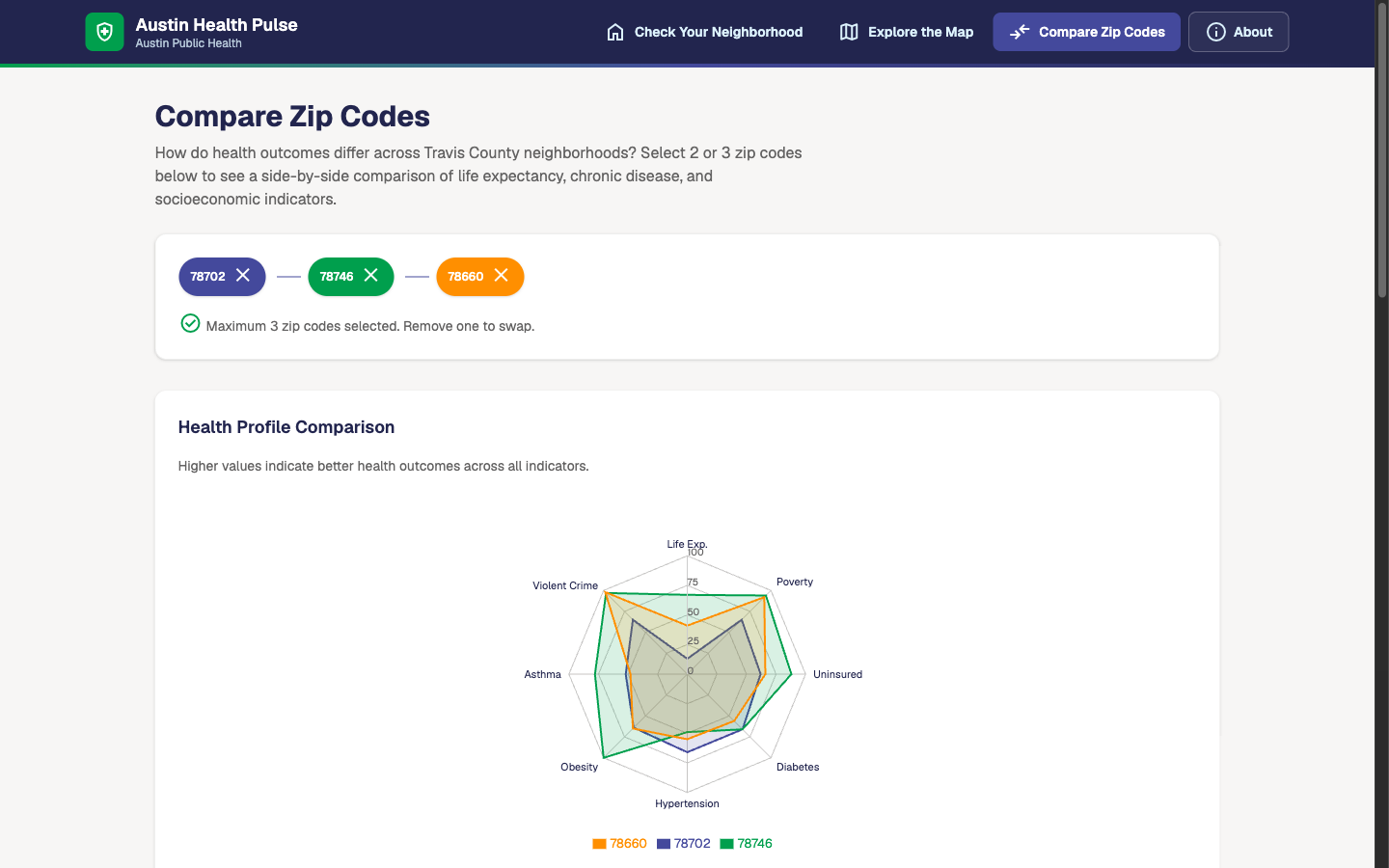Toggle the 78746 green legend swatch
This screenshot has width=1389, height=868.
(x=726, y=844)
